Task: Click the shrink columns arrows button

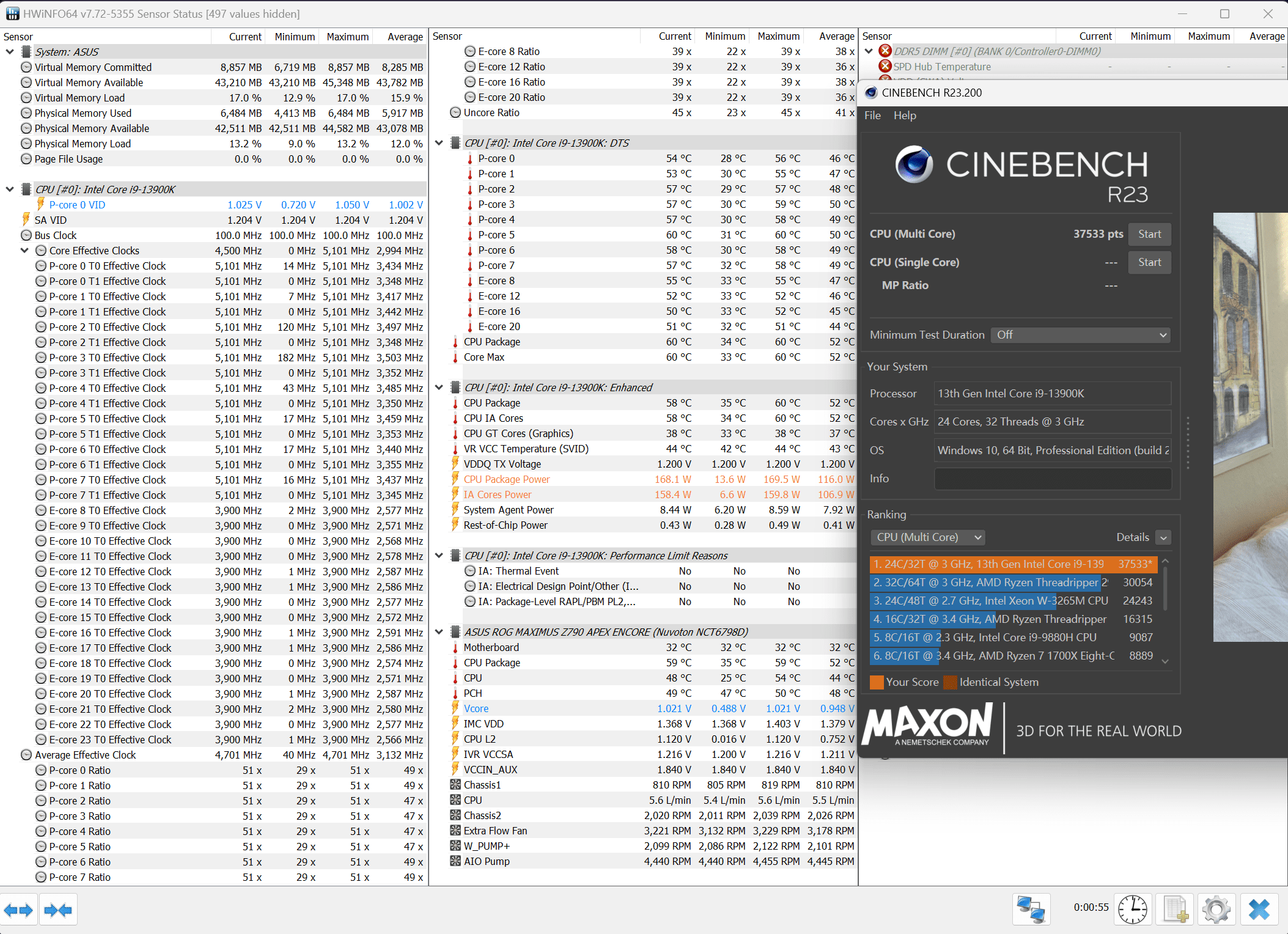Action: (x=58, y=910)
